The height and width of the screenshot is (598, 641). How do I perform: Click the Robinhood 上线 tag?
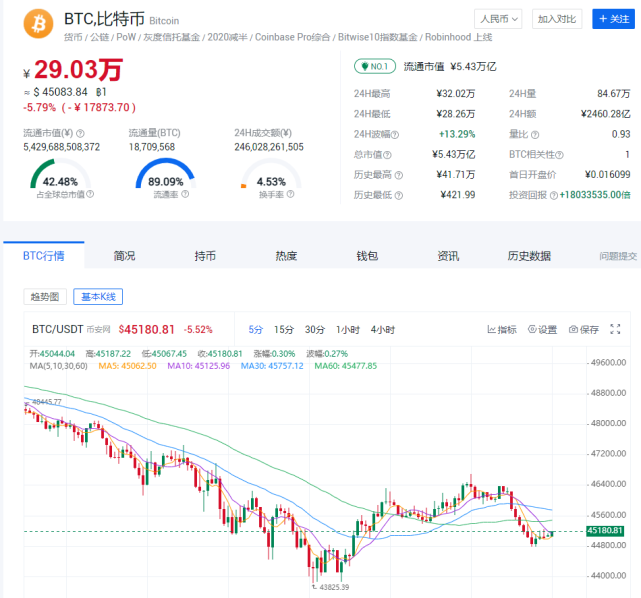point(458,37)
